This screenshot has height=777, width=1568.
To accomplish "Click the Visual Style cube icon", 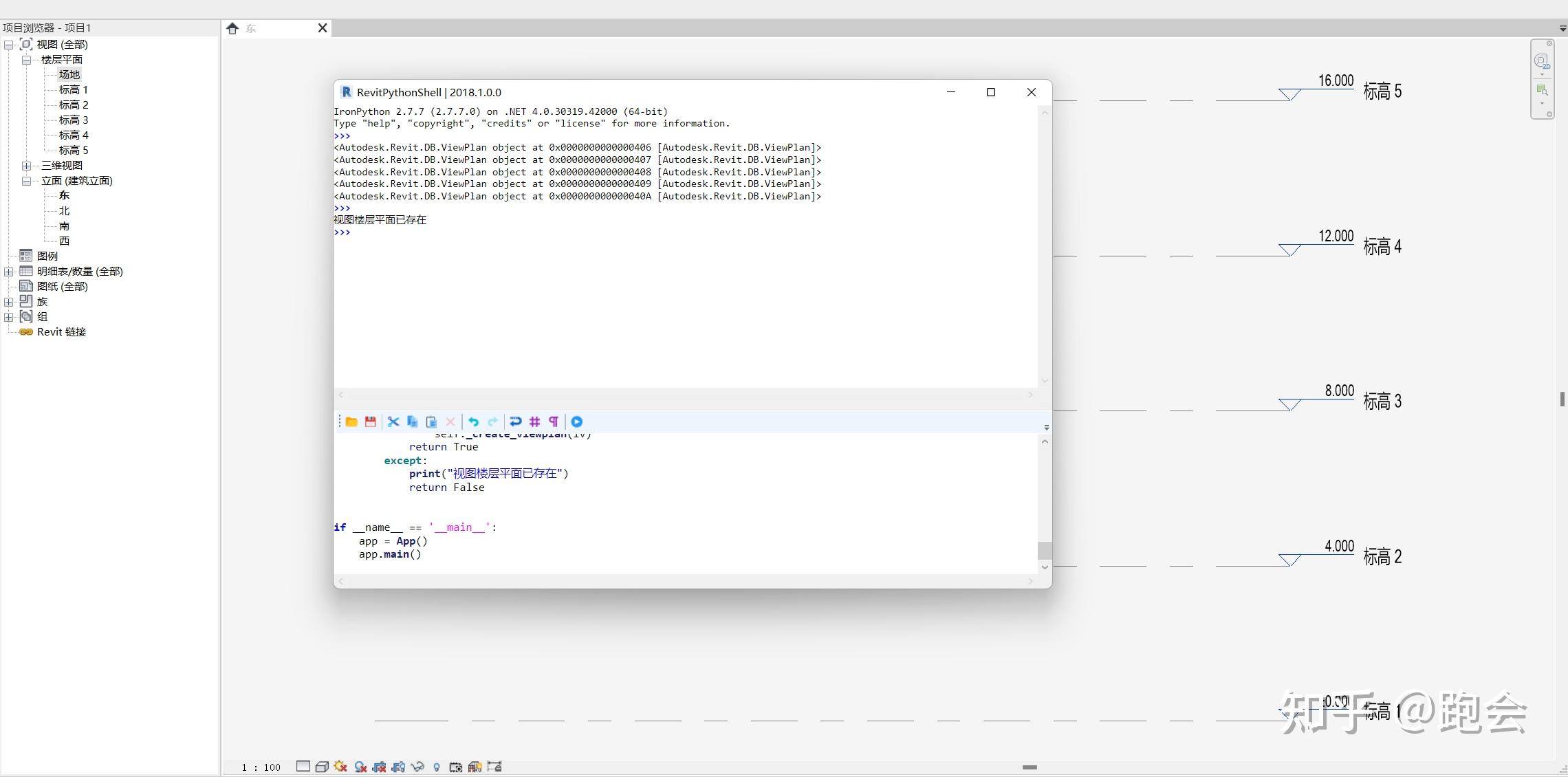I will 322,767.
